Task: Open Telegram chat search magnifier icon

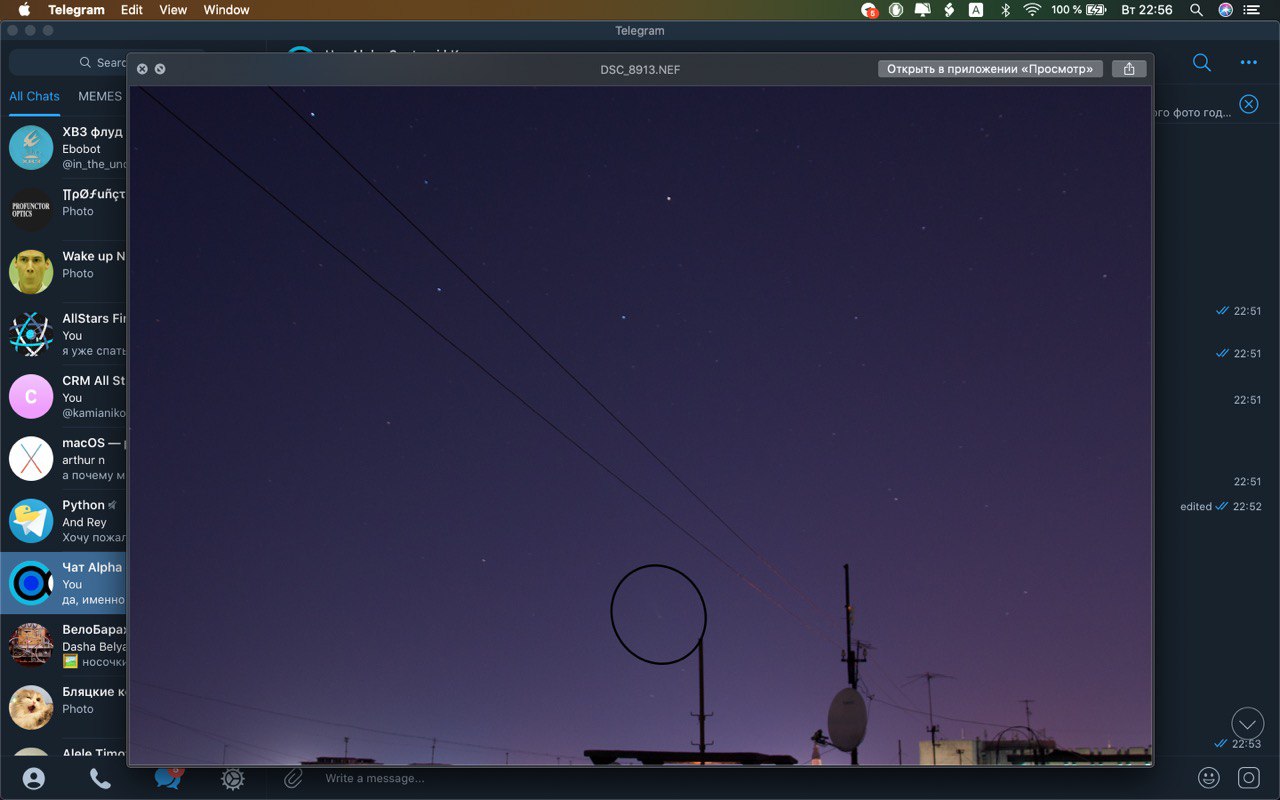Action: pyautogui.click(x=1202, y=62)
